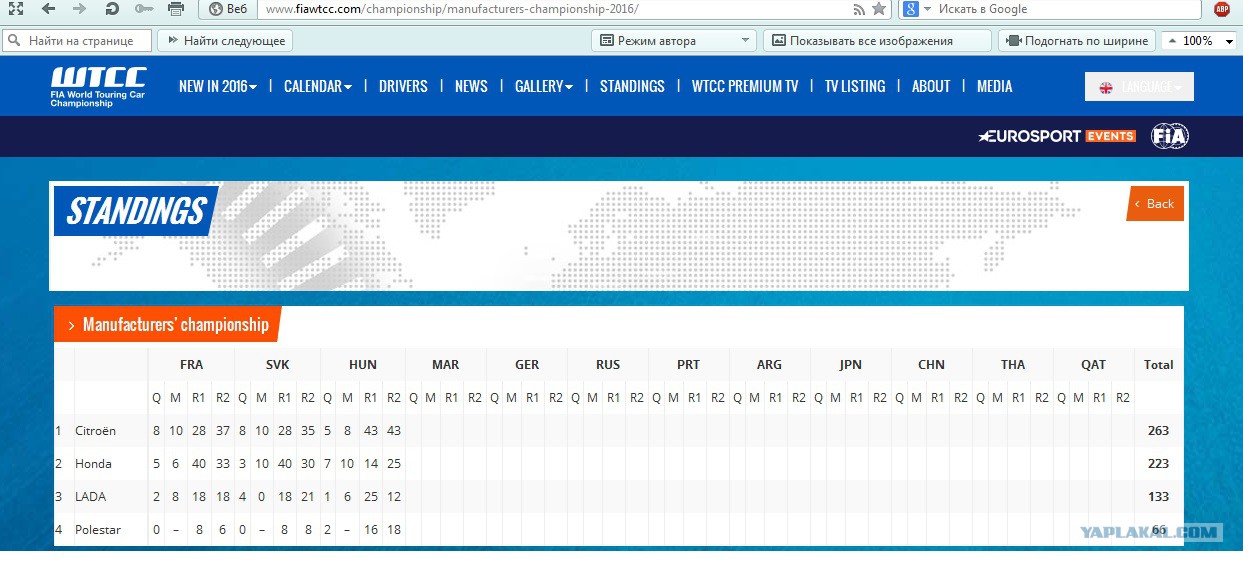Click Найти следующее button
This screenshot has height=562, width=1243.
pyautogui.click(x=225, y=41)
